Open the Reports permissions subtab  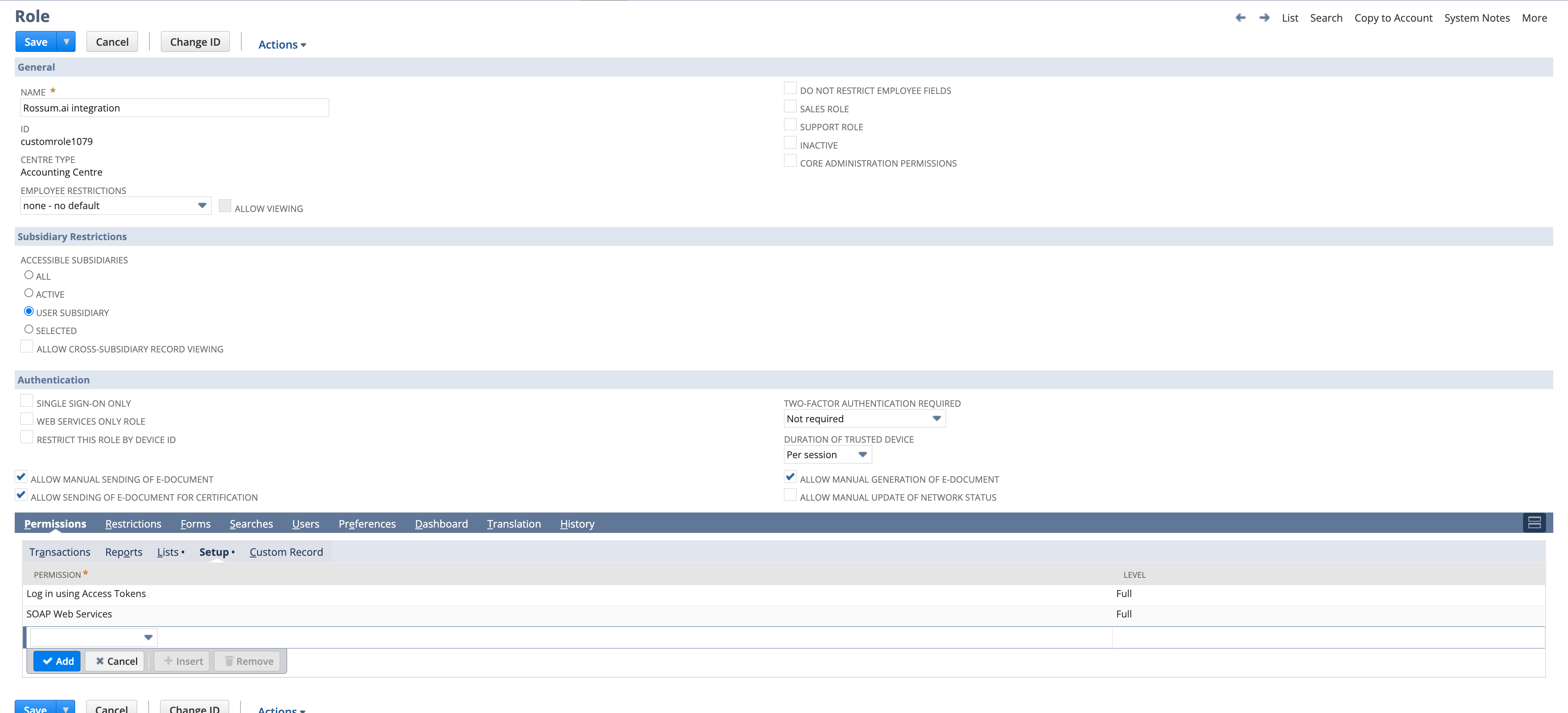pos(124,552)
